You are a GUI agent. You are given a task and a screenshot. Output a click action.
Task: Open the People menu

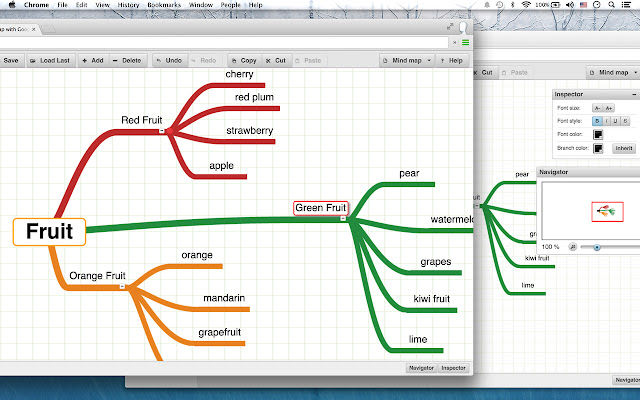230,5
